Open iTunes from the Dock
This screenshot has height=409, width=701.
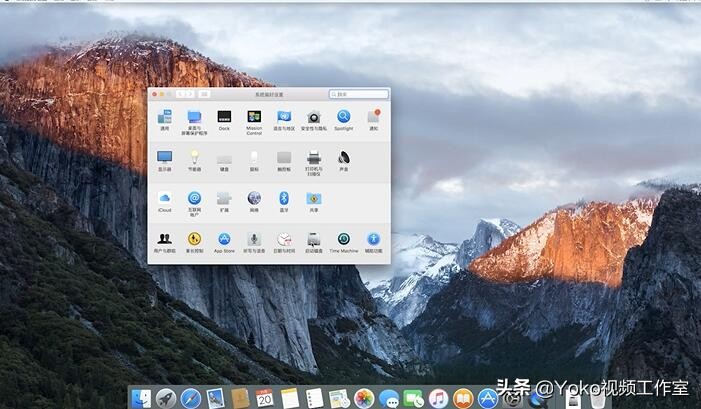coord(438,398)
